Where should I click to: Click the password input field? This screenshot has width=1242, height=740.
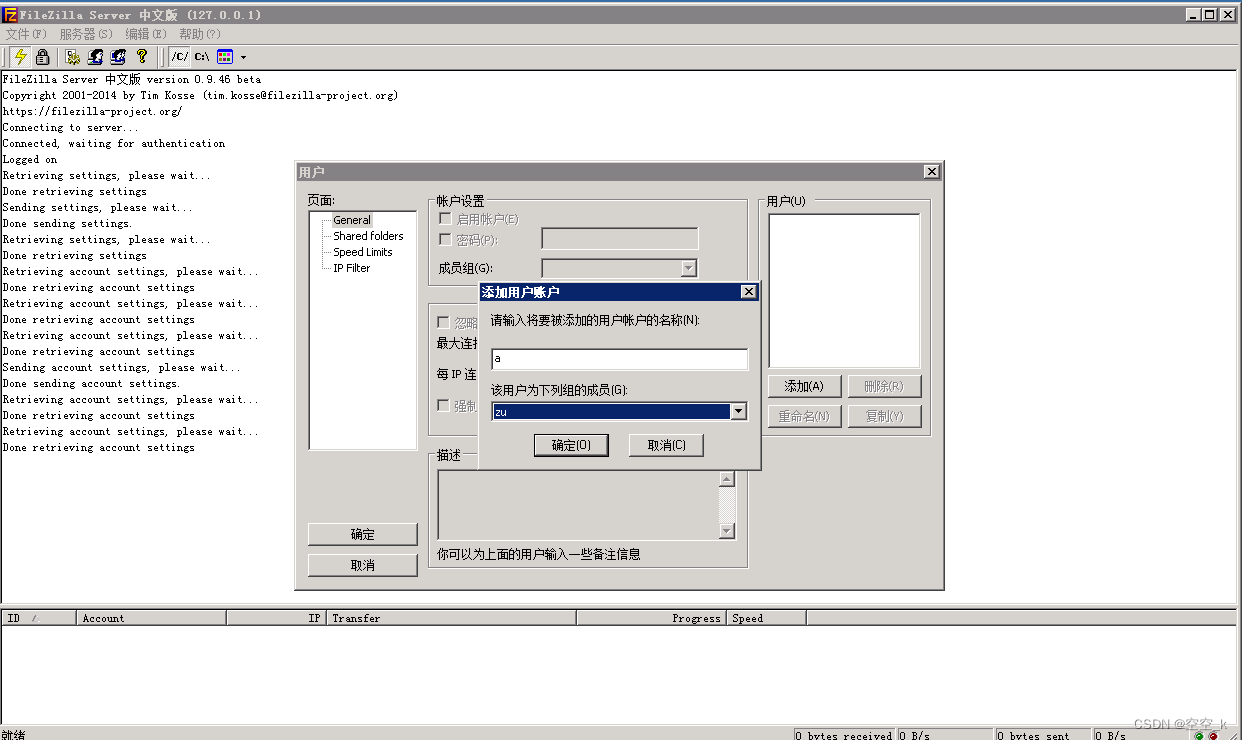pos(620,238)
